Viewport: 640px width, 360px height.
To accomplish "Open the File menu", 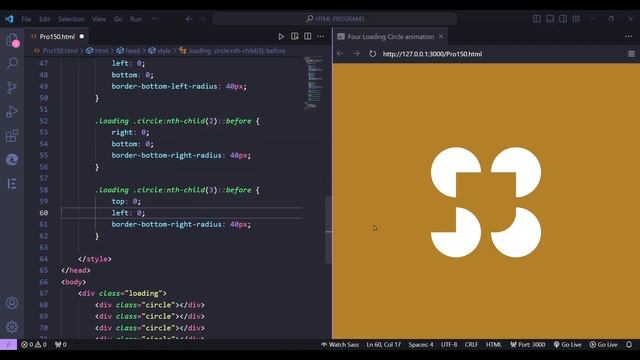I will (26, 19).
